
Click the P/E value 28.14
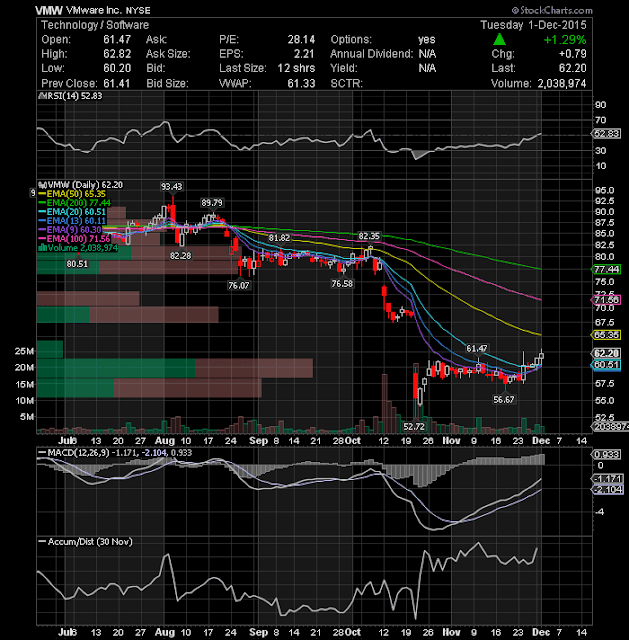click(301, 40)
